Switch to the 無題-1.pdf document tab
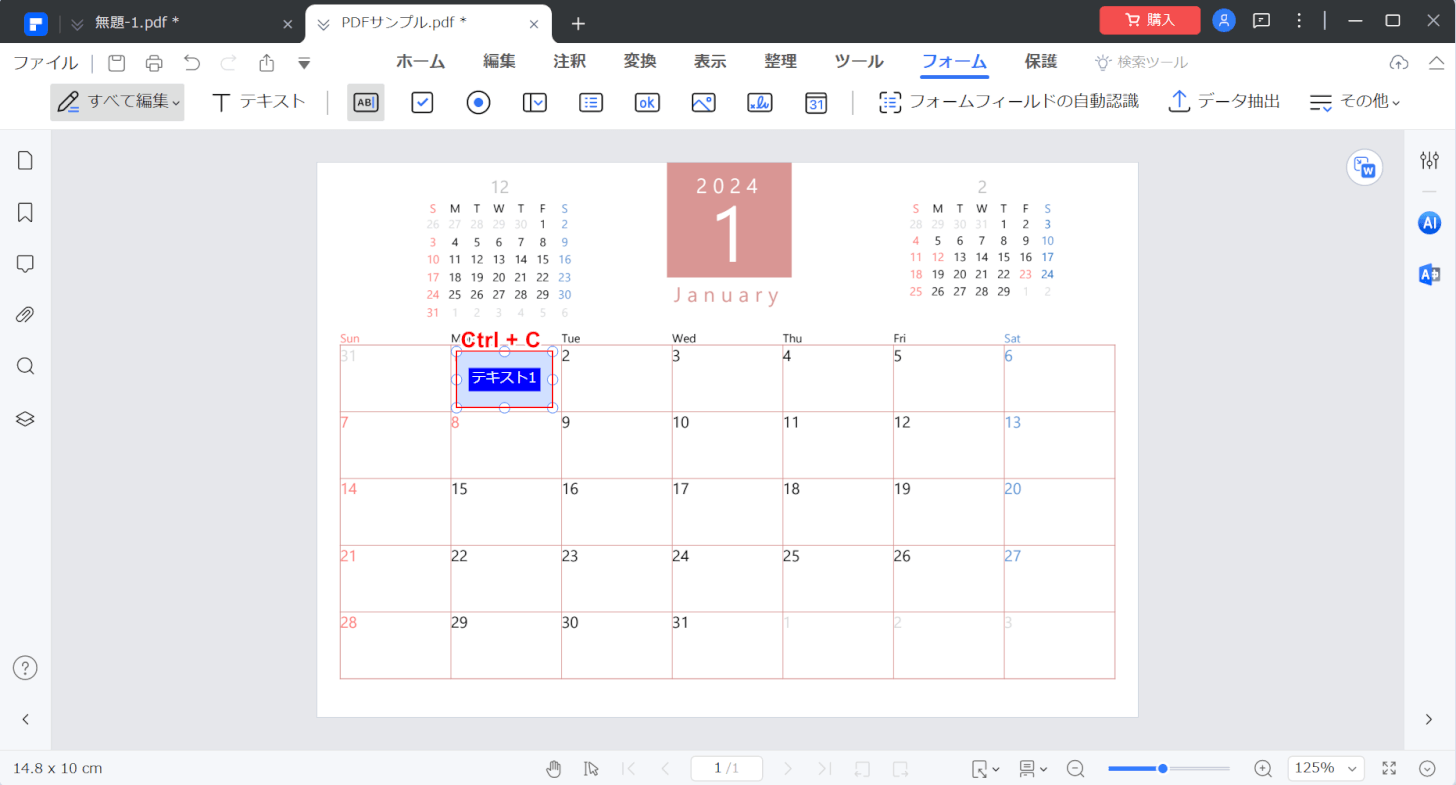The image size is (1456, 785). 137,22
